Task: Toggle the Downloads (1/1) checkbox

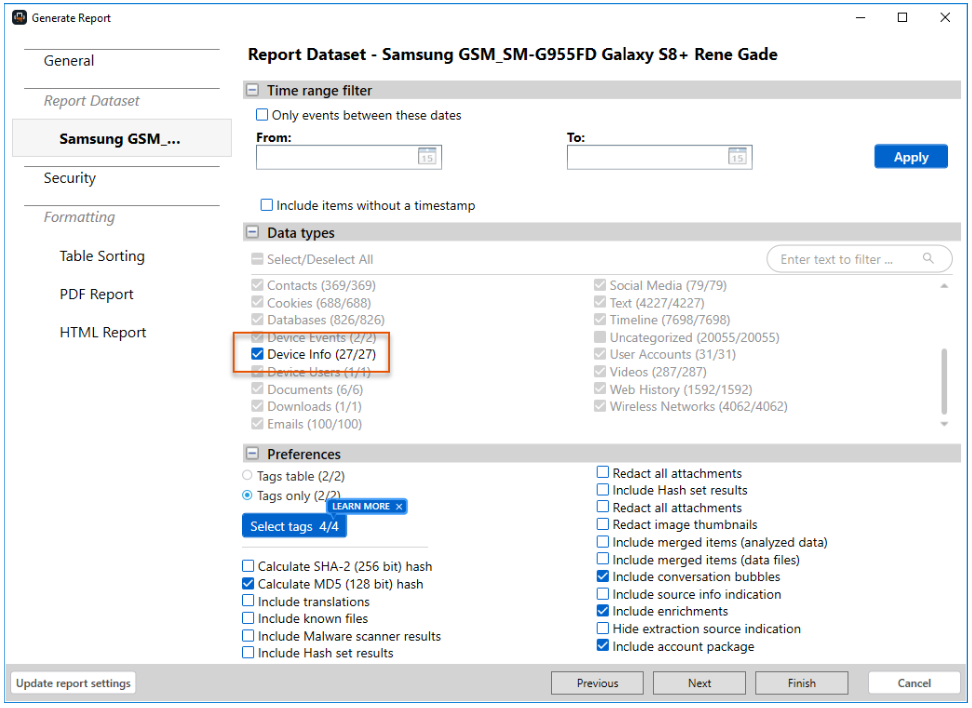Action: point(257,406)
